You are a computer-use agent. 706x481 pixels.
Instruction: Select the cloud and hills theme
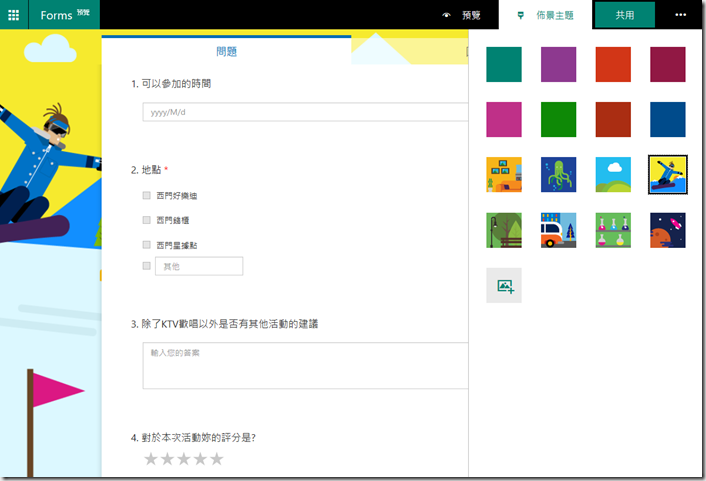(613, 175)
